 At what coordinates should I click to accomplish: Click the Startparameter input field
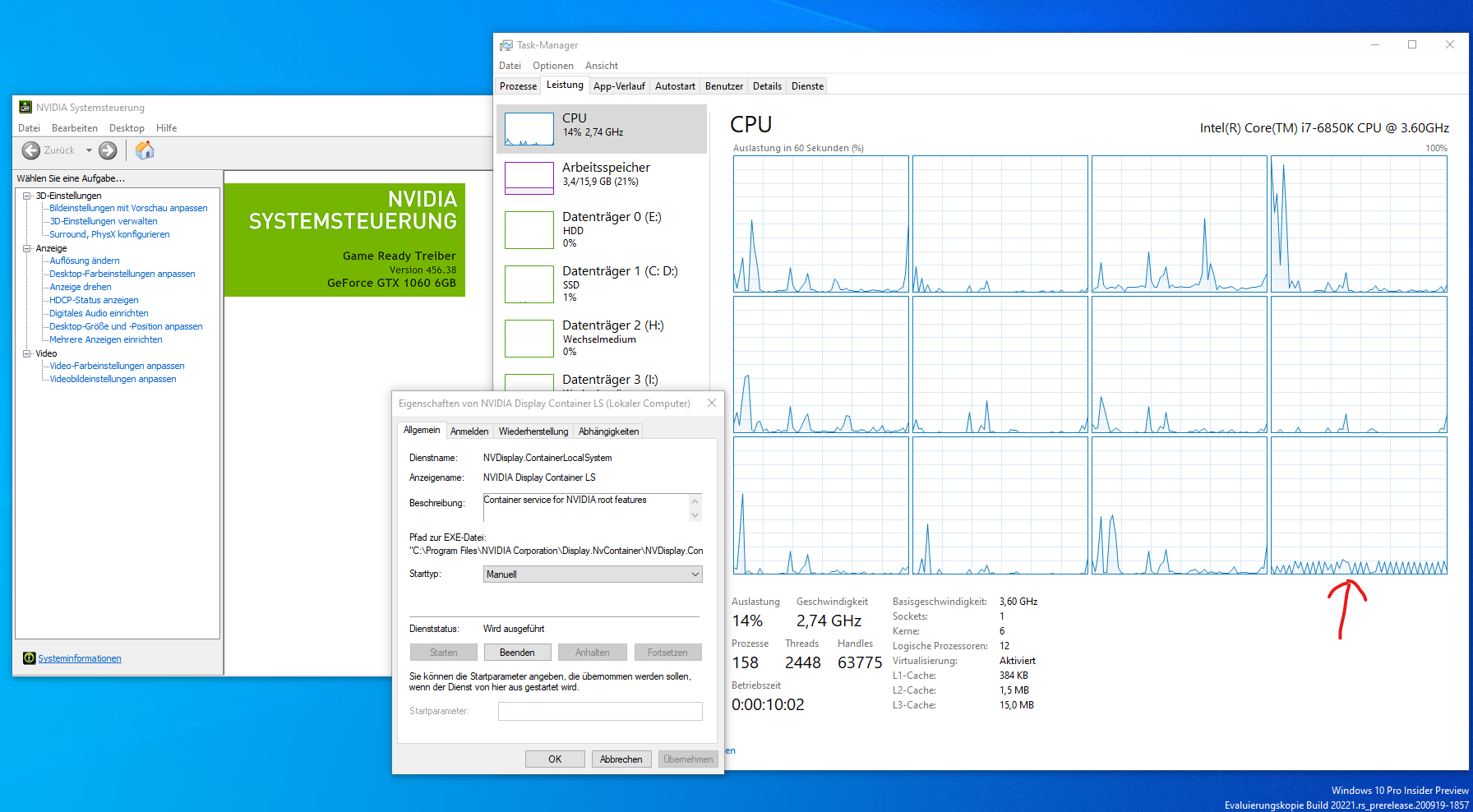pyautogui.click(x=600, y=712)
